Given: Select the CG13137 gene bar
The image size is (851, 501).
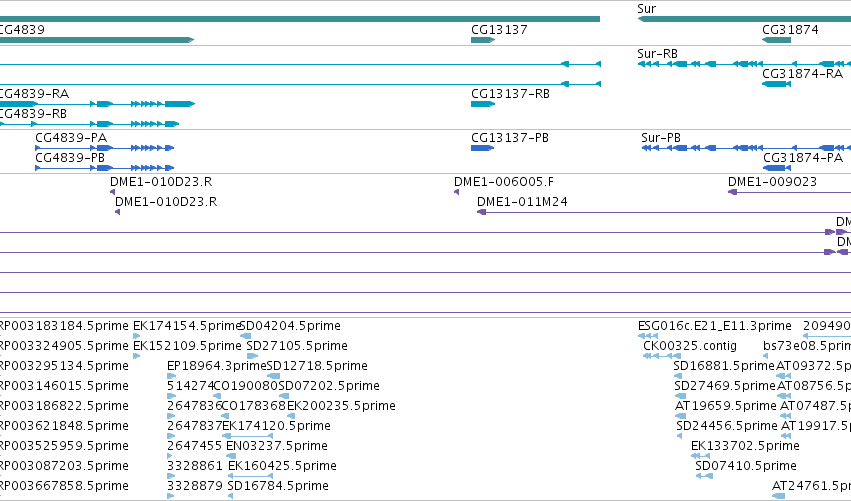Looking at the screenshot, I should tap(483, 40).
